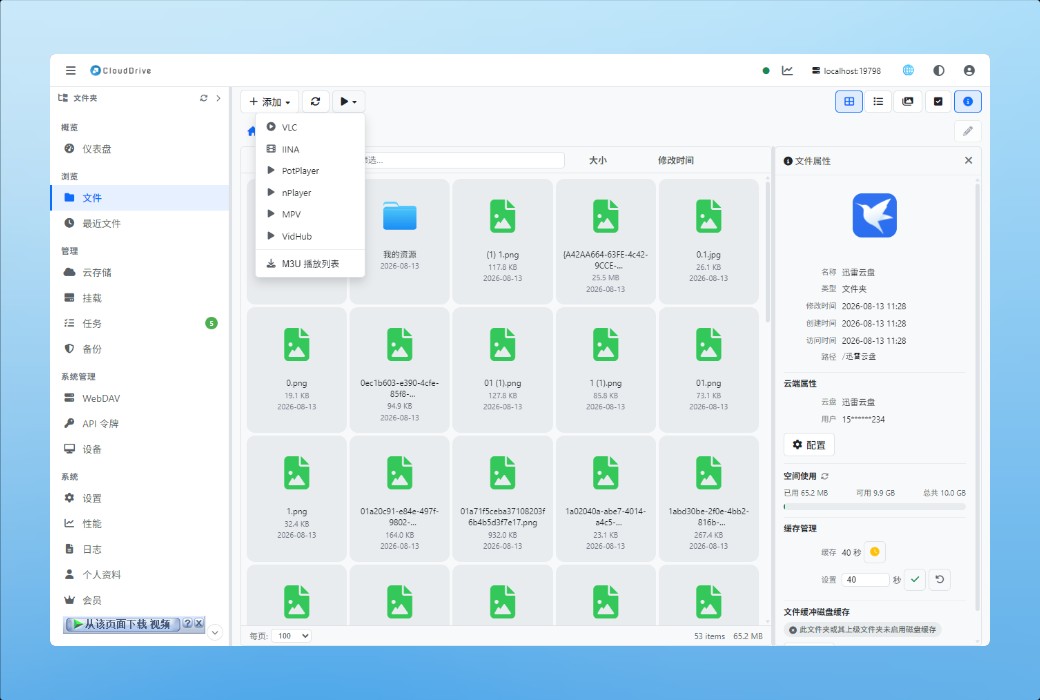Expand the sidebar folder panel chevron
Screen dimensions: 1040x700
(218, 98)
